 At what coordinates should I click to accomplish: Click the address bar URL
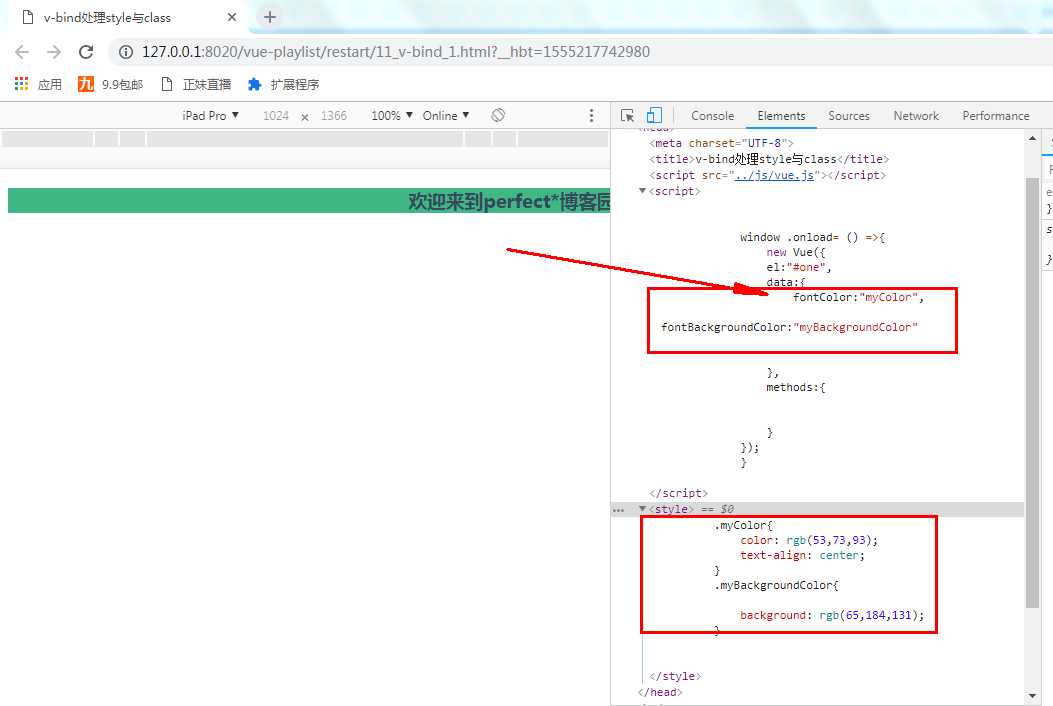[x=396, y=52]
